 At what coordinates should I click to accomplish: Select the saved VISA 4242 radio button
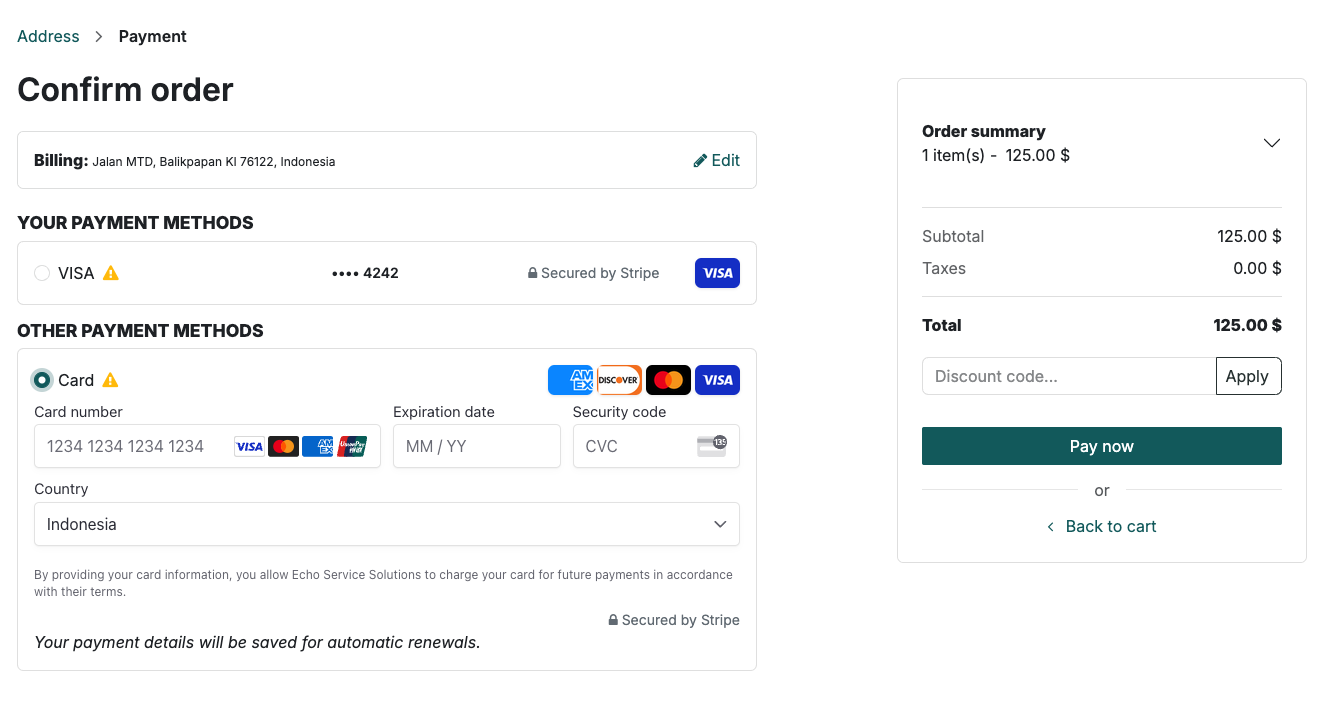tap(42, 273)
